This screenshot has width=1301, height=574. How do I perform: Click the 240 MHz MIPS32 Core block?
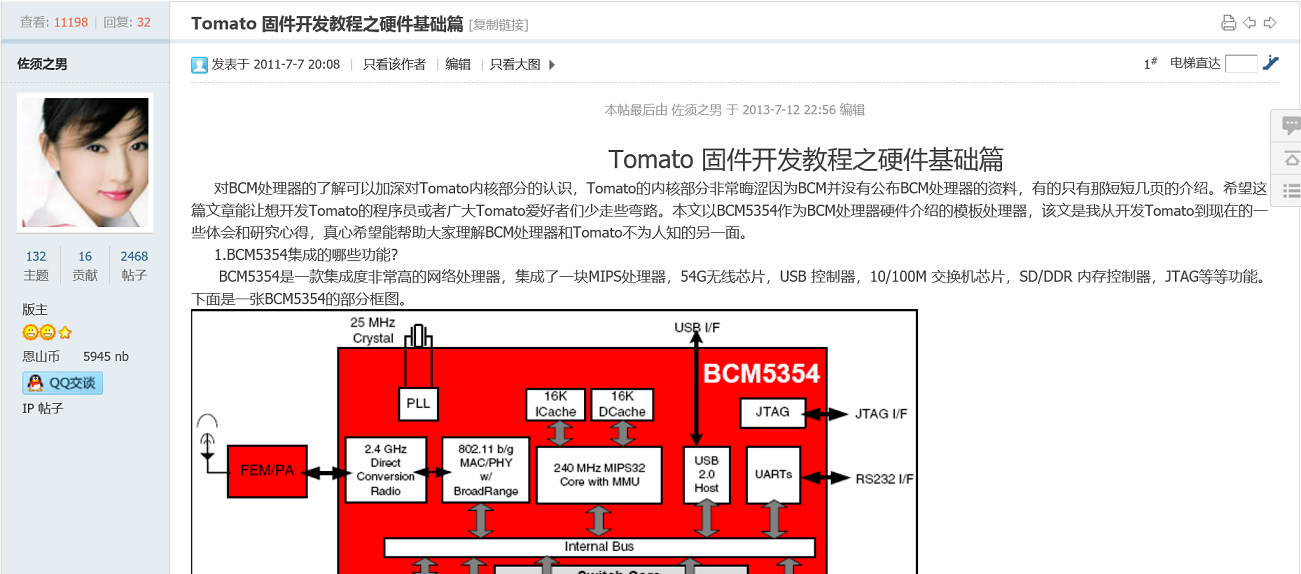[x=598, y=475]
